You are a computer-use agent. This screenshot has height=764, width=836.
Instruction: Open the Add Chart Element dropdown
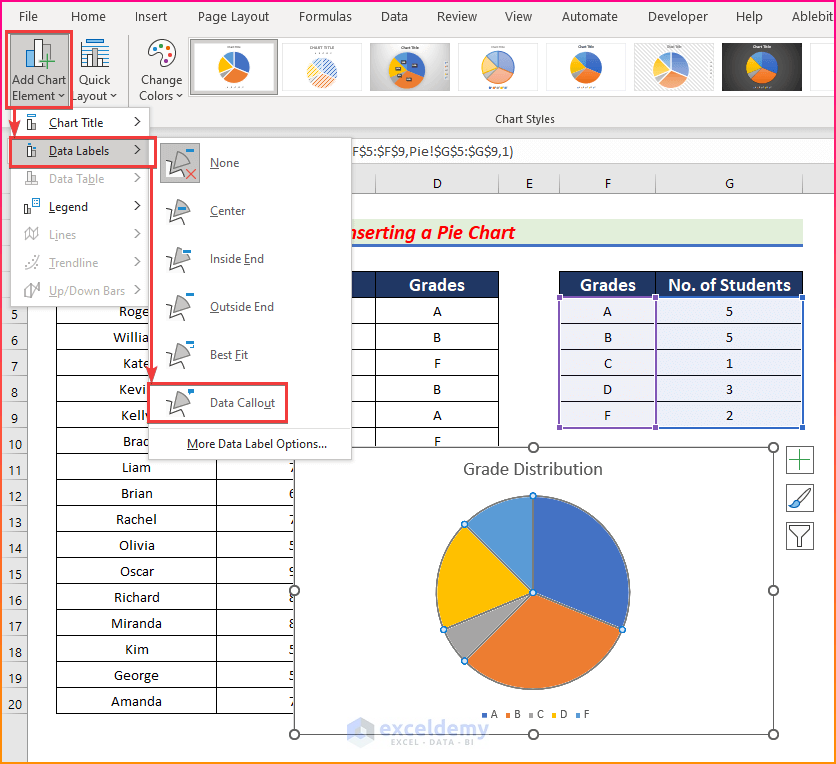[x=38, y=70]
